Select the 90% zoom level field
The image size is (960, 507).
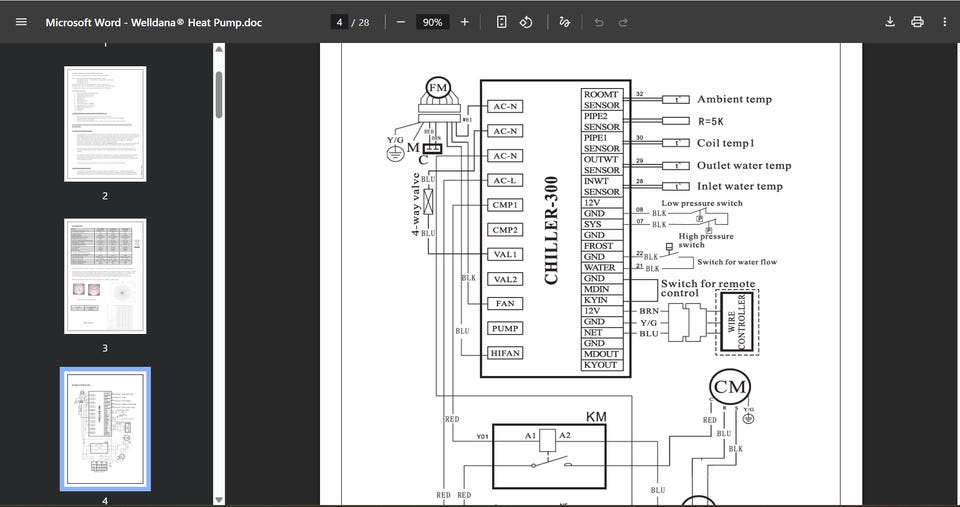(432, 22)
